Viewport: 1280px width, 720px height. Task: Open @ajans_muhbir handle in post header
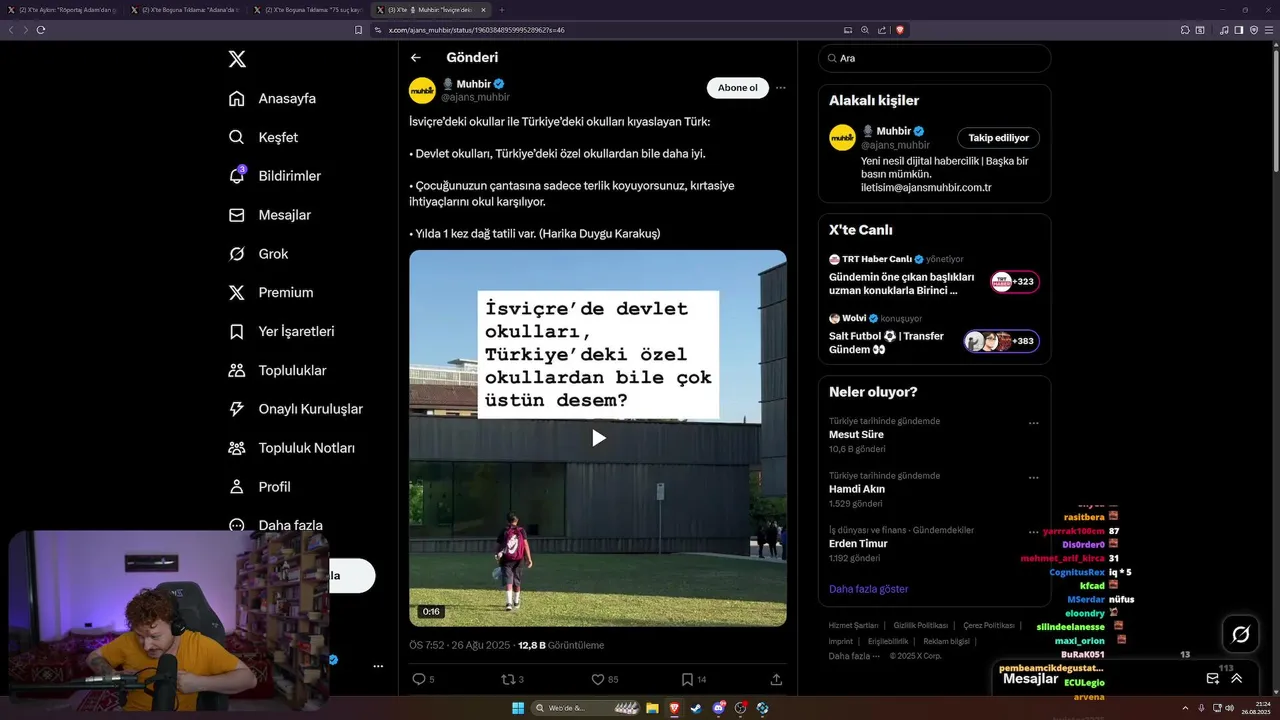pos(475,97)
